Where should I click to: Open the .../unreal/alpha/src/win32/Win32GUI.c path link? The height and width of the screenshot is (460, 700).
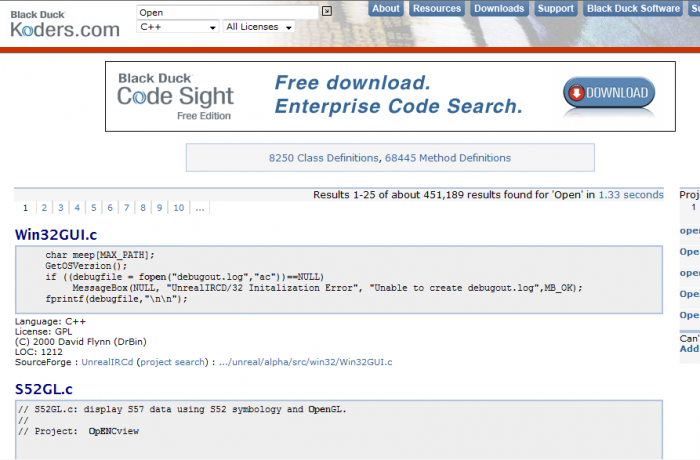coord(305,362)
